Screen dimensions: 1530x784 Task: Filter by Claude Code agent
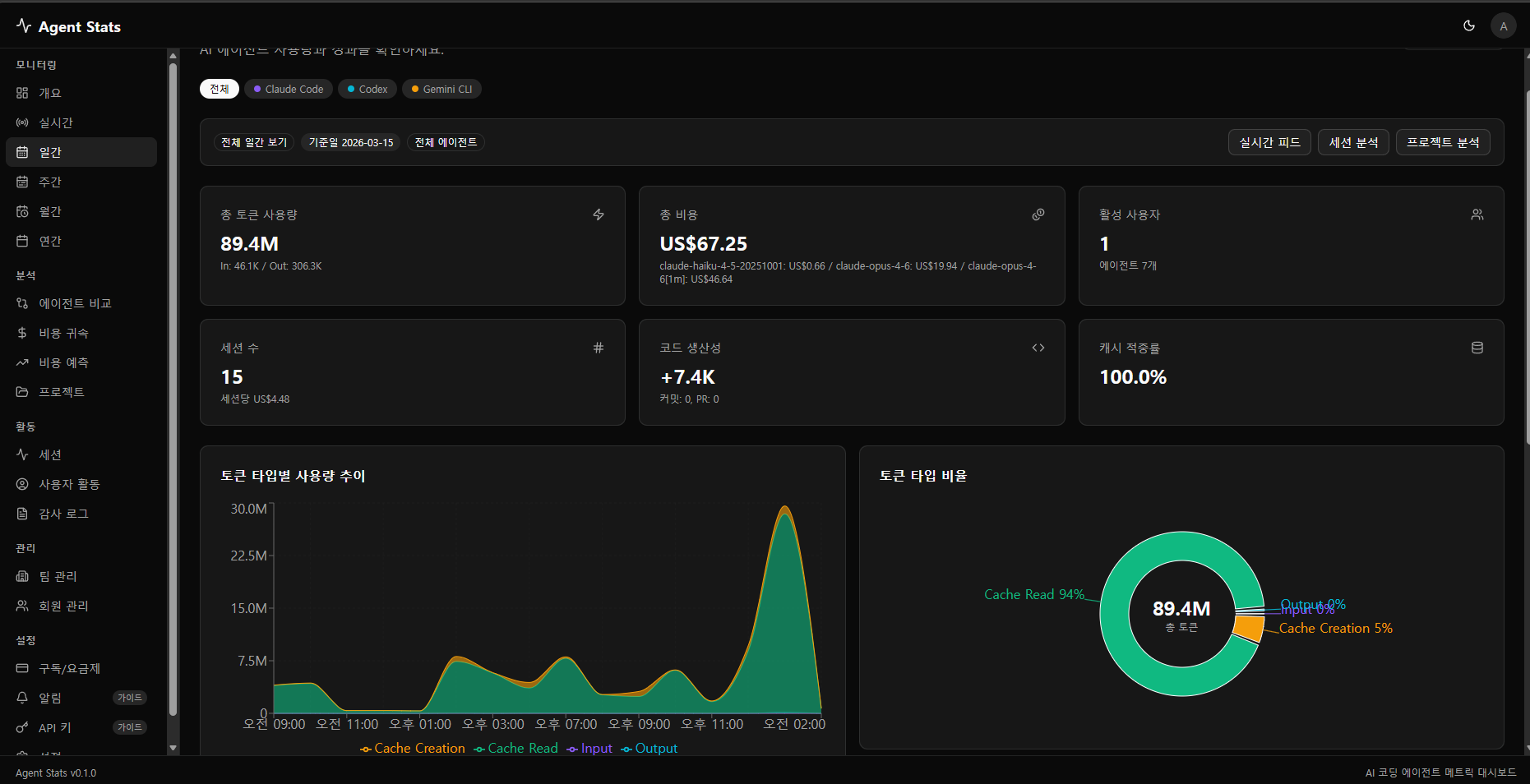(x=289, y=89)
